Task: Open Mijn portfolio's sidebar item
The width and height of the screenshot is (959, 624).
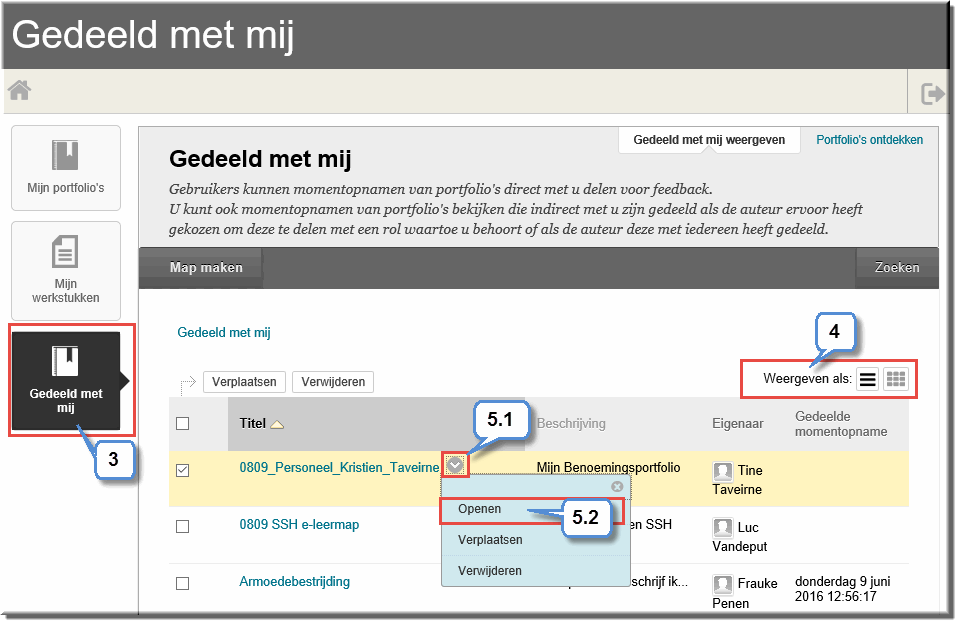Action: [66, 168]
